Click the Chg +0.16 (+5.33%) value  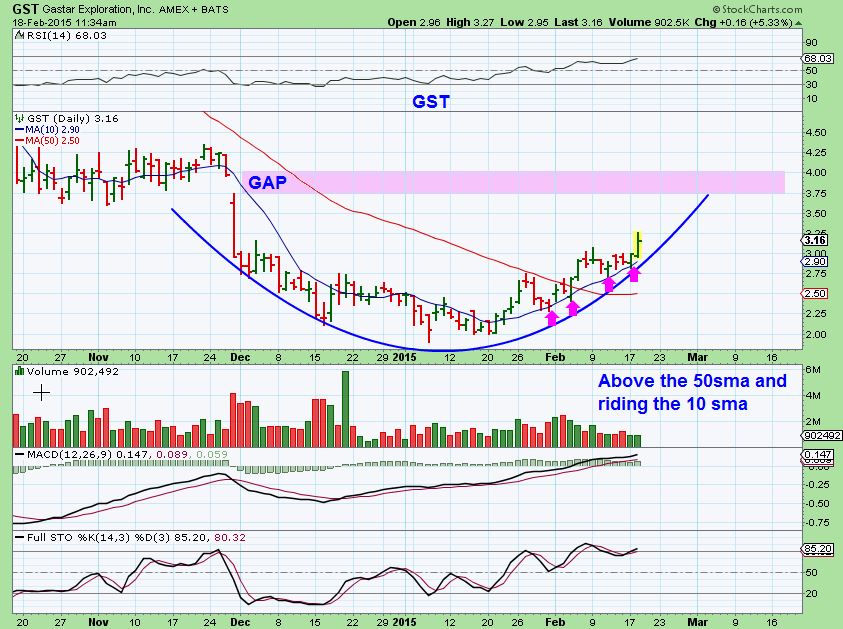pyautogui.click(x=744, y=23)
